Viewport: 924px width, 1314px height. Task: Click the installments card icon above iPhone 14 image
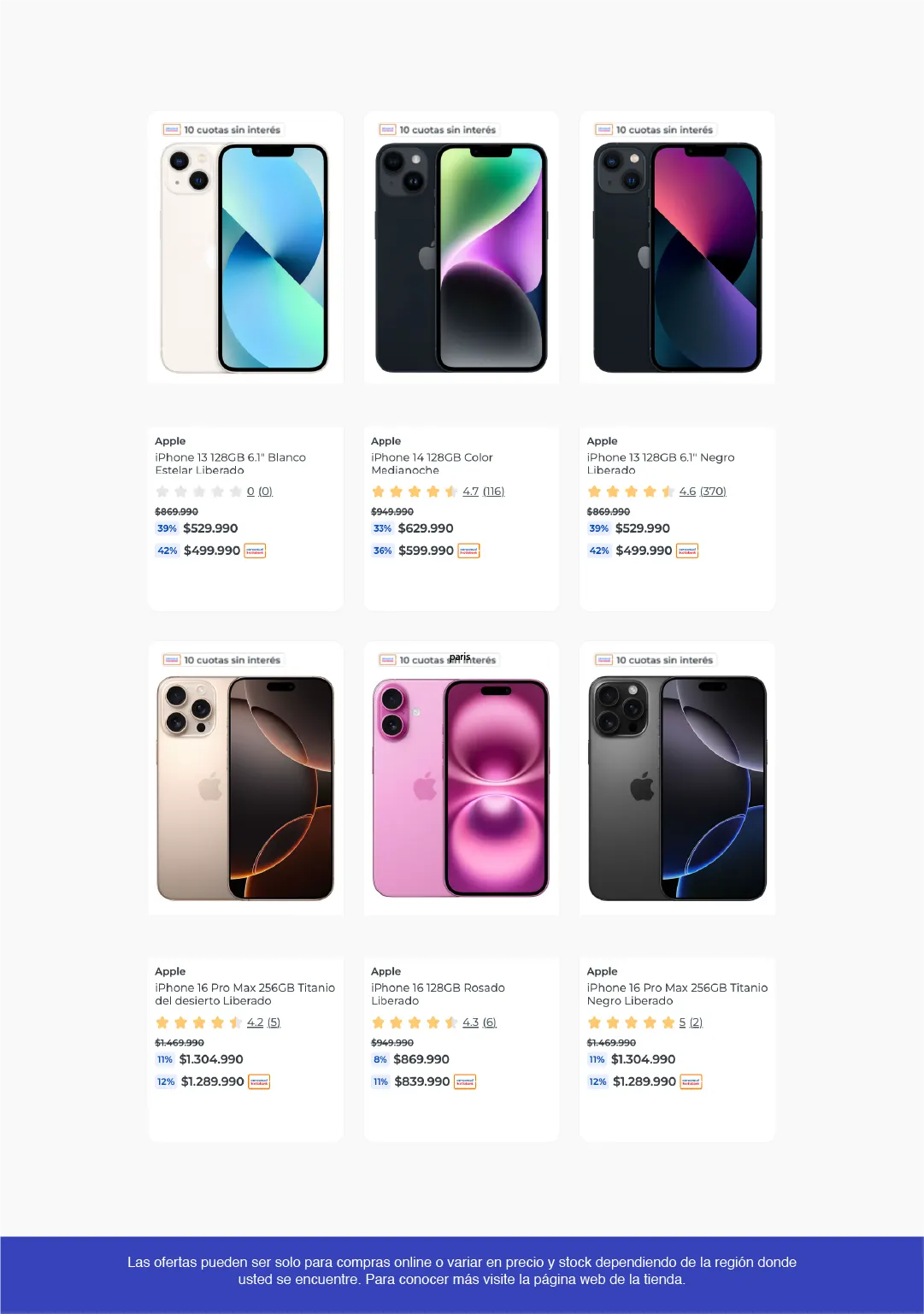pos(388,130)
